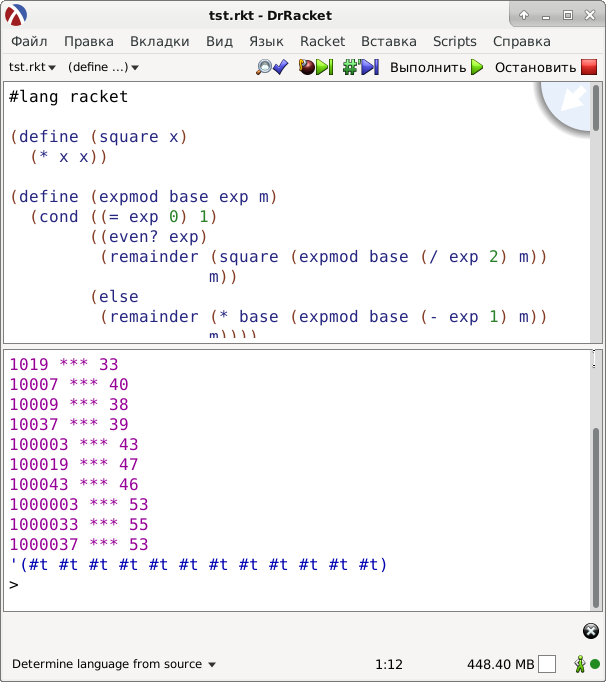Open the Справка menu
This screenshot has width=606, height=682.
(x=522, y=41)
